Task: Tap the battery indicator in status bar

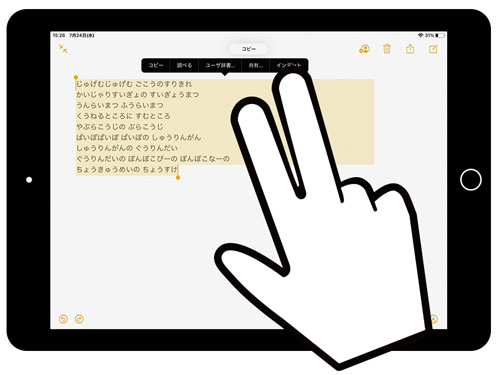Action: pyautogui.click(x=440, y=35)
